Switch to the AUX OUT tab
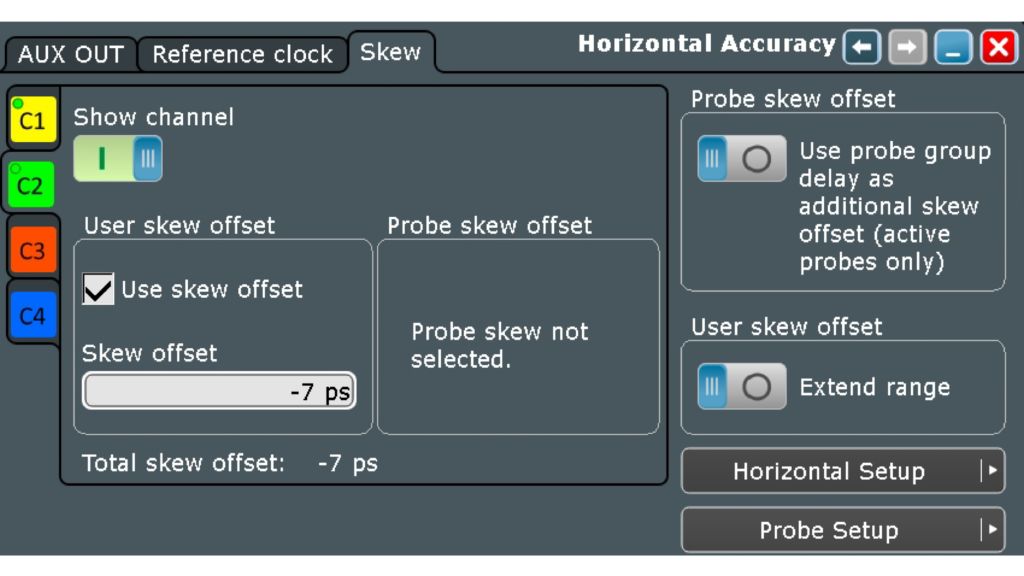Image resolution: width=1024 pixels, height=576 pixels. (70, 55)
